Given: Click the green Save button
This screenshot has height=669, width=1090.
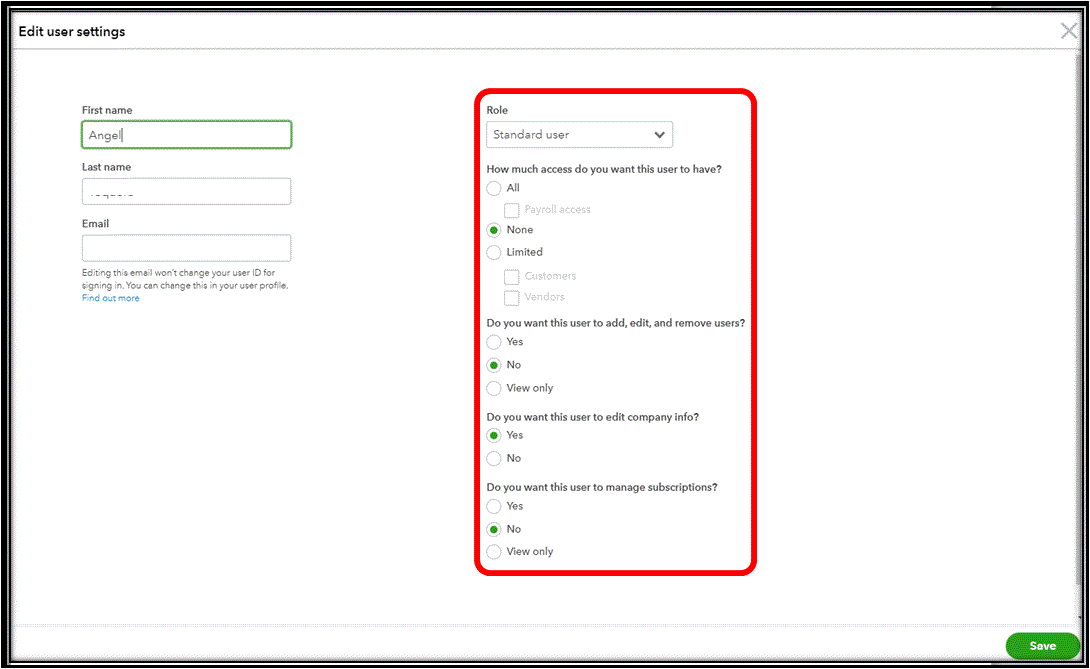Looking at the screenshot, I should pyautogui.click(x=1042, y=646).
